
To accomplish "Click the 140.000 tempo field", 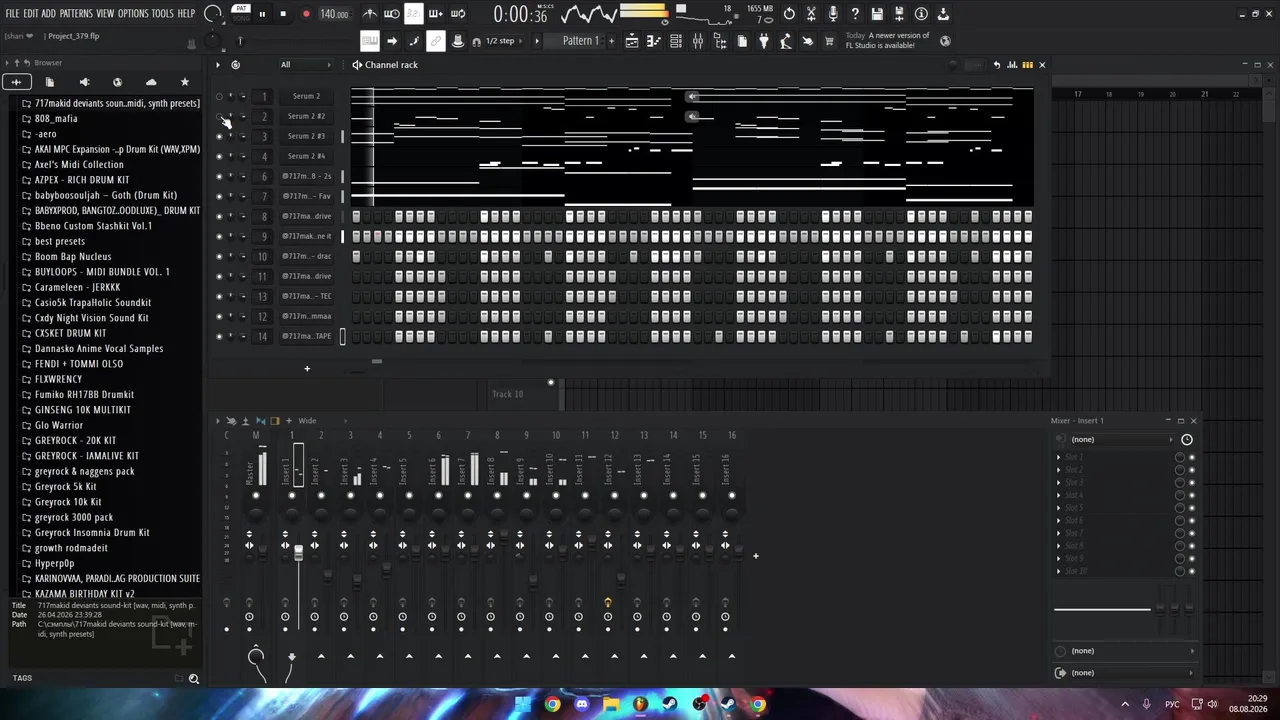I will [x=334, y=14].
